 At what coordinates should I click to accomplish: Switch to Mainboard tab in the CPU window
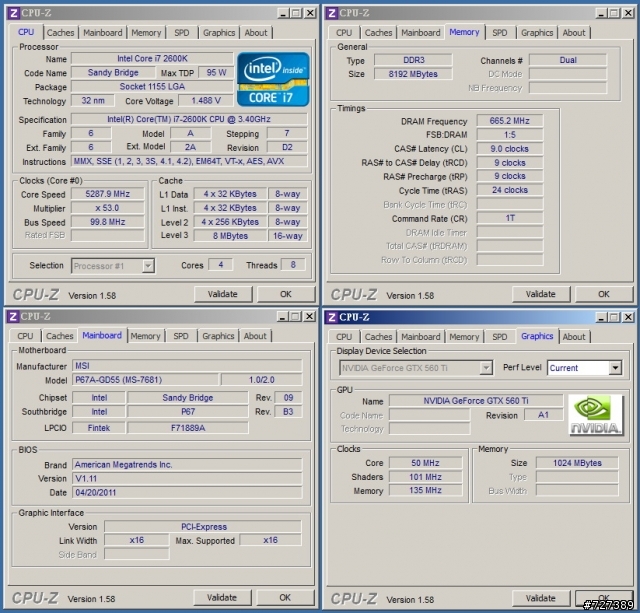[x=102, y=33]
